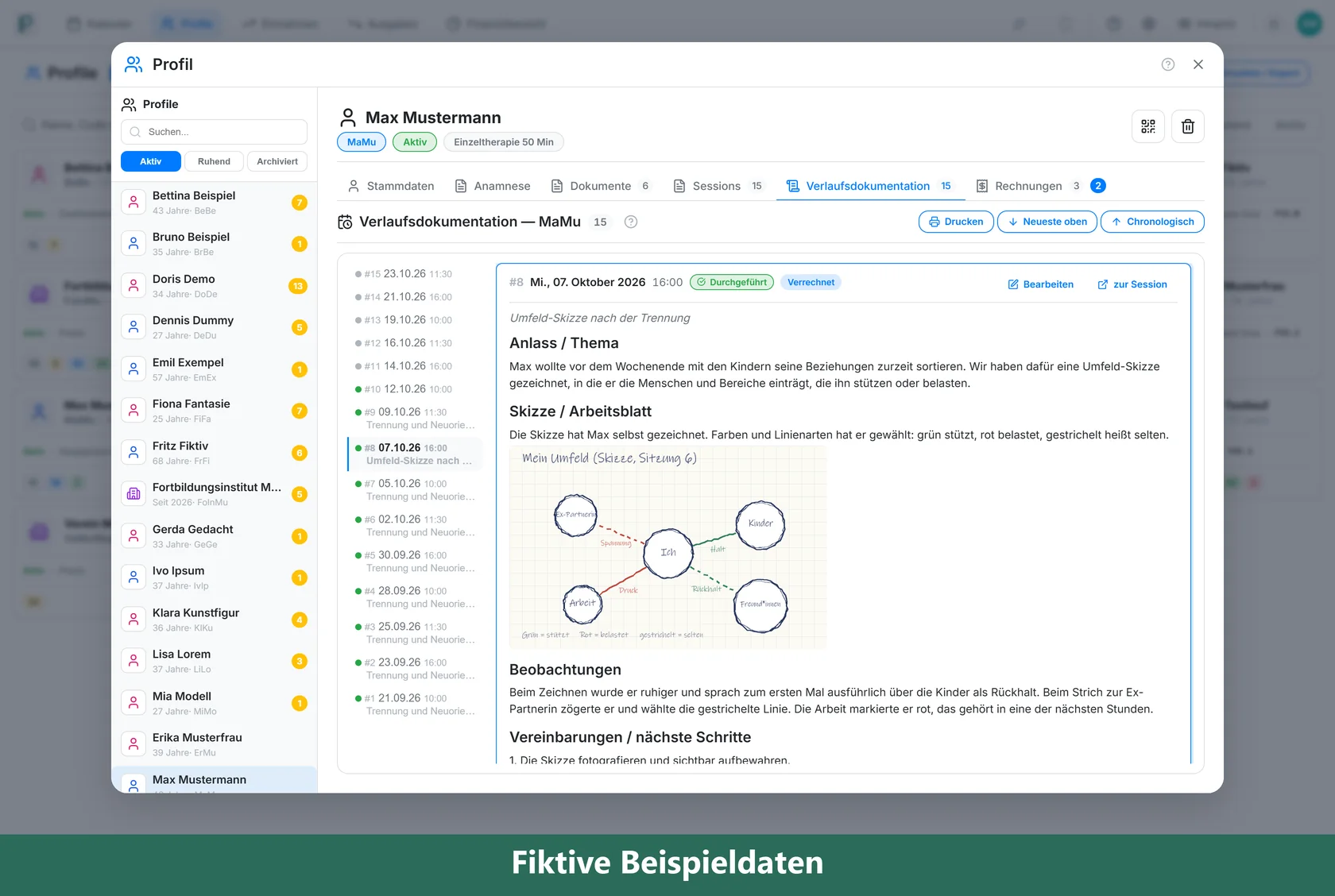The width and height of the screenshot is (1335, 896).
Task: Open Erika Musterfrau profile row
Action: click(x=215, y=744)
